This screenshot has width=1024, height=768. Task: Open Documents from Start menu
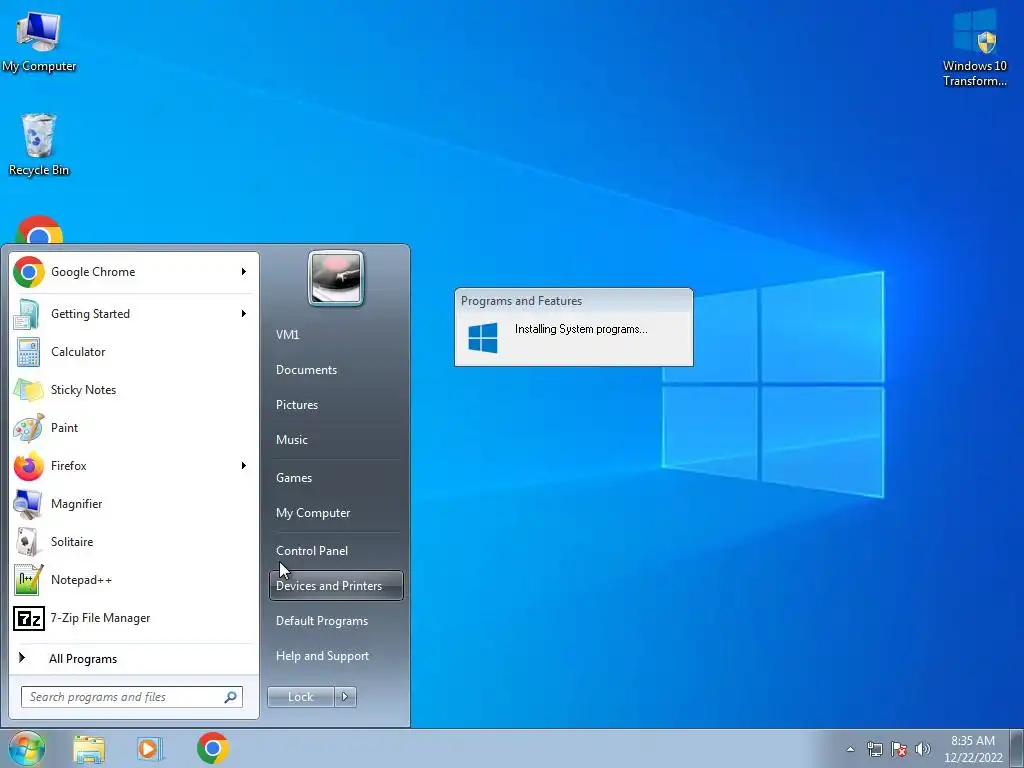306,370
